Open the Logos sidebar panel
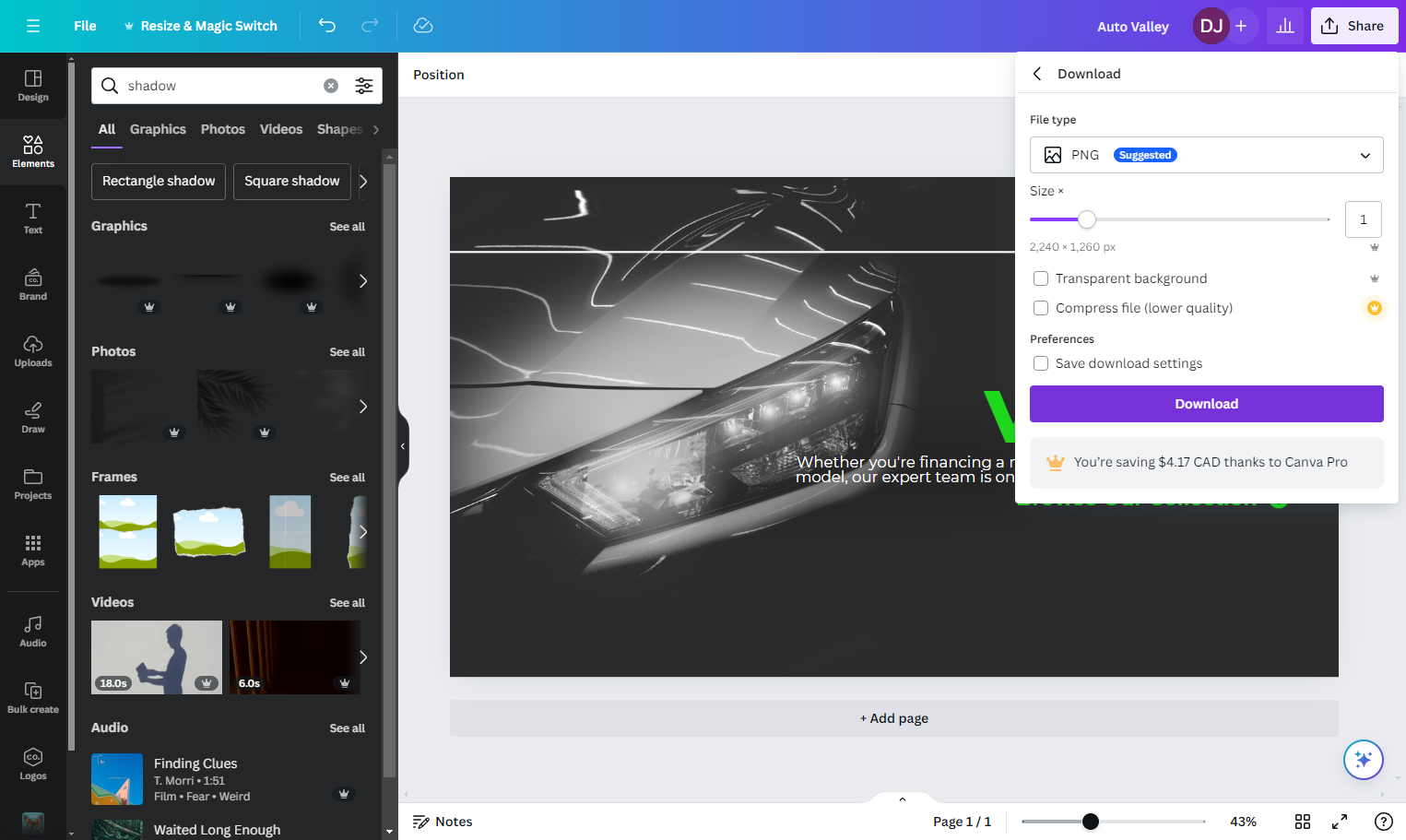 [33, 764]
